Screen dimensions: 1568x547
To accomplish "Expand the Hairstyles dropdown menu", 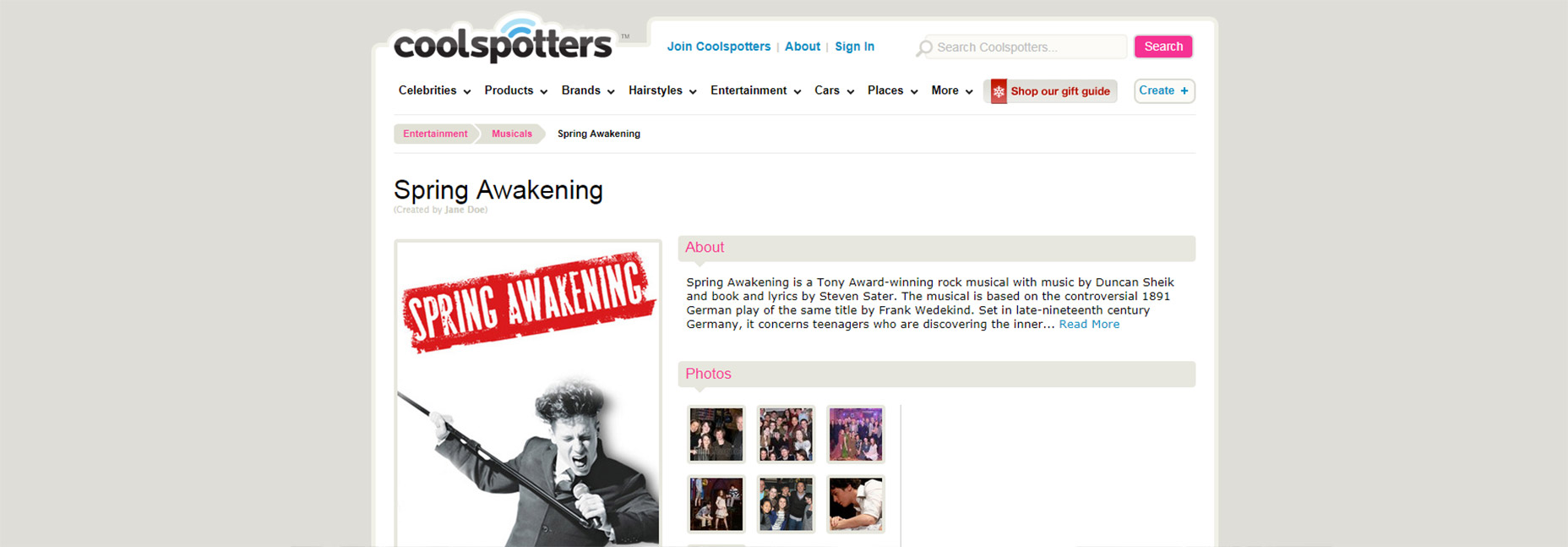I will [662, 90].
